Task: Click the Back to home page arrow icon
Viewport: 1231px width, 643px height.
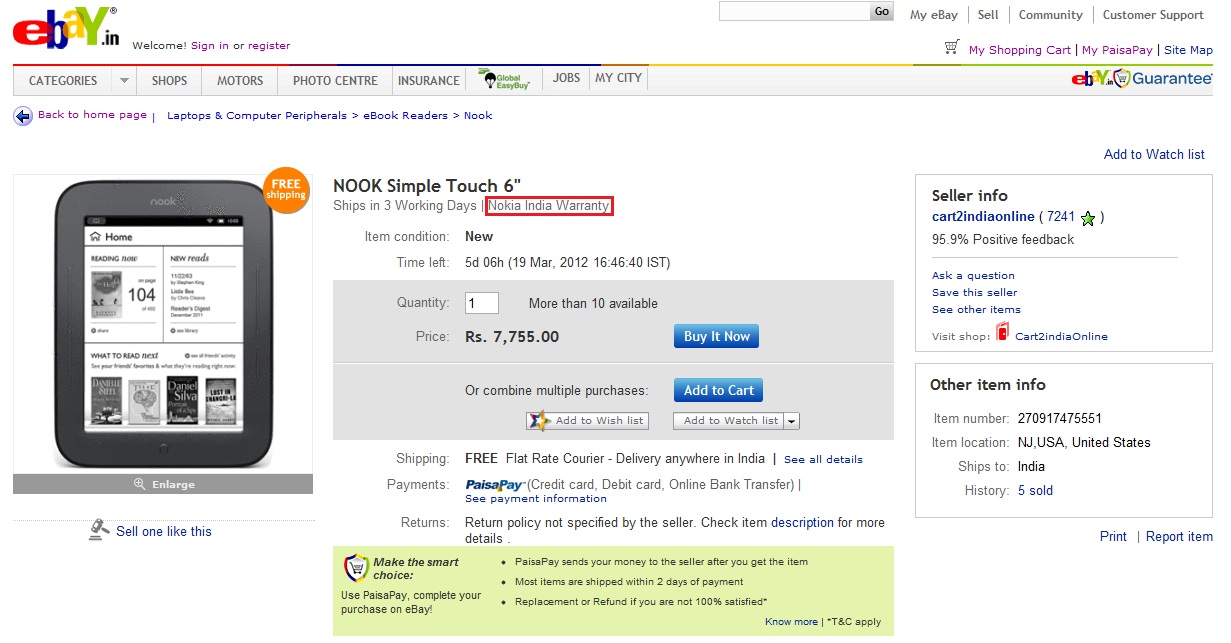Action: pos(23,116)
